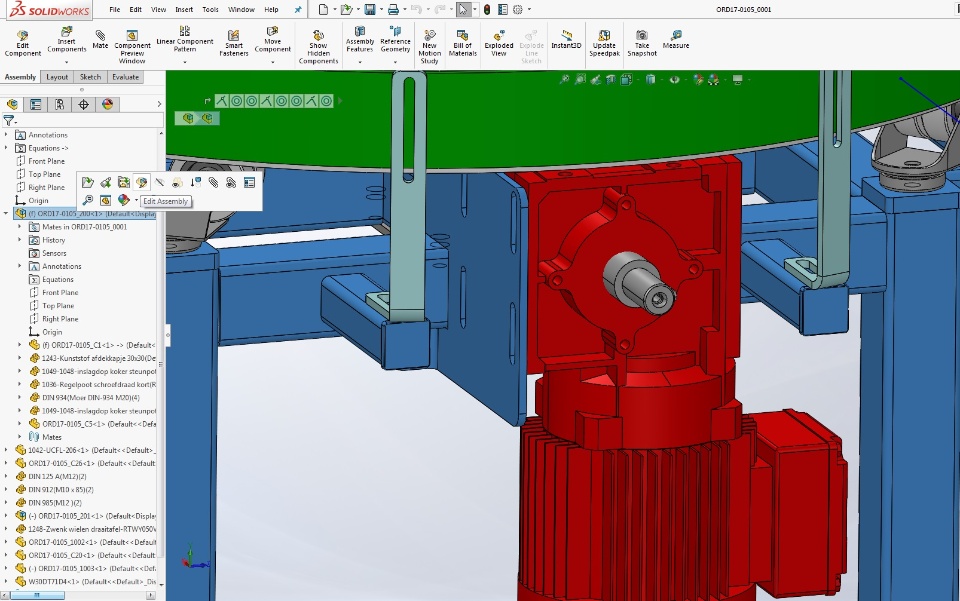
Task: Open the Move Component dropdown arrow
Action: click(272, 62)
